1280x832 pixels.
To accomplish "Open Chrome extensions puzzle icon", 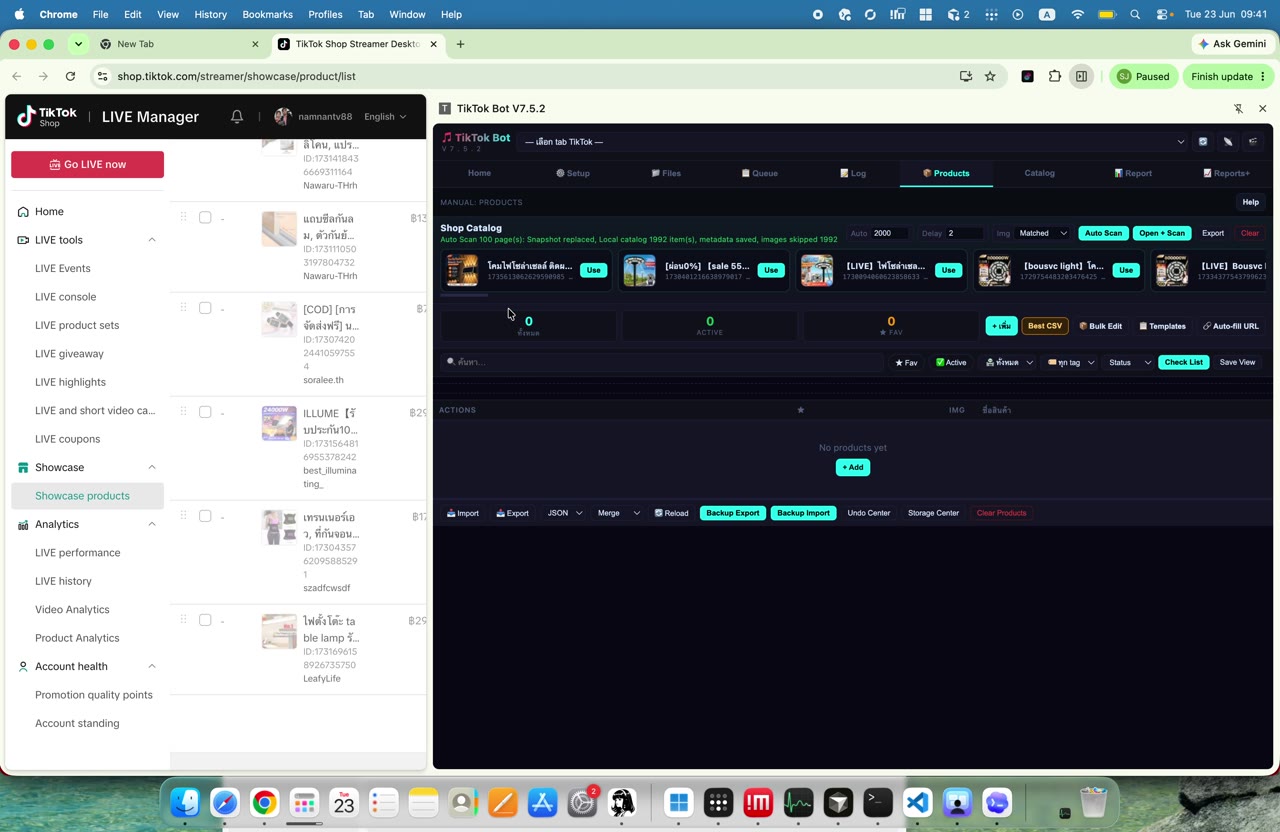I will [1054, 76].
